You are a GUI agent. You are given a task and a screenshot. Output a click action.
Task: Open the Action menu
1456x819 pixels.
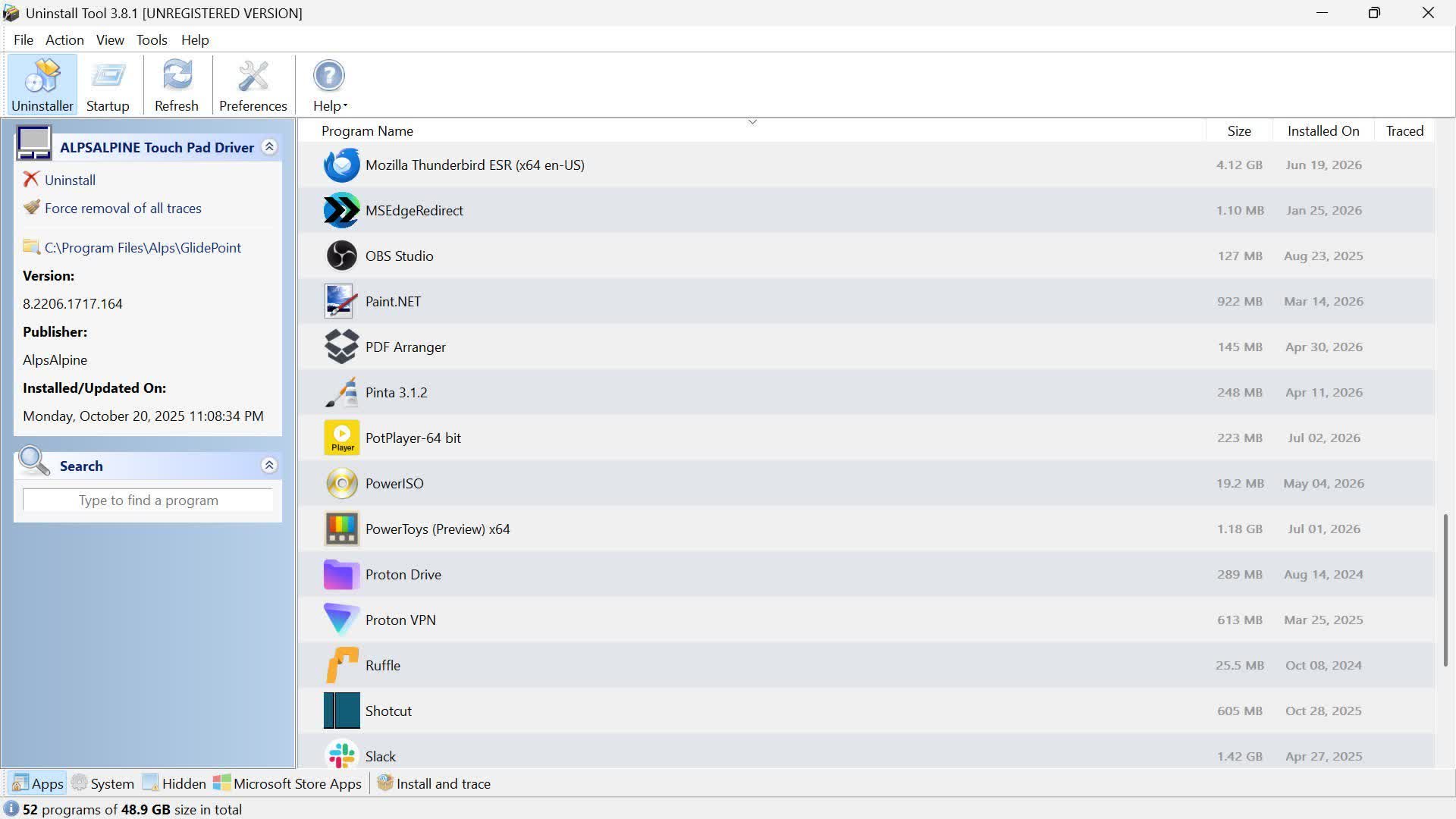coord(64,39)
